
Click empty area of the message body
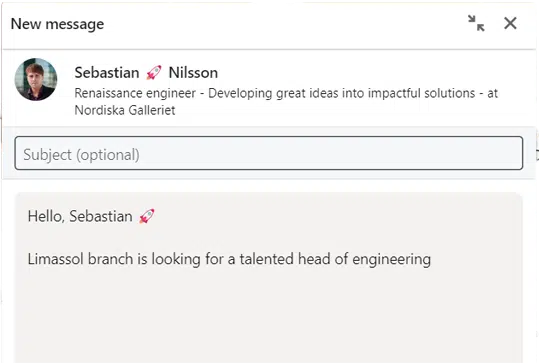point(269,316)
